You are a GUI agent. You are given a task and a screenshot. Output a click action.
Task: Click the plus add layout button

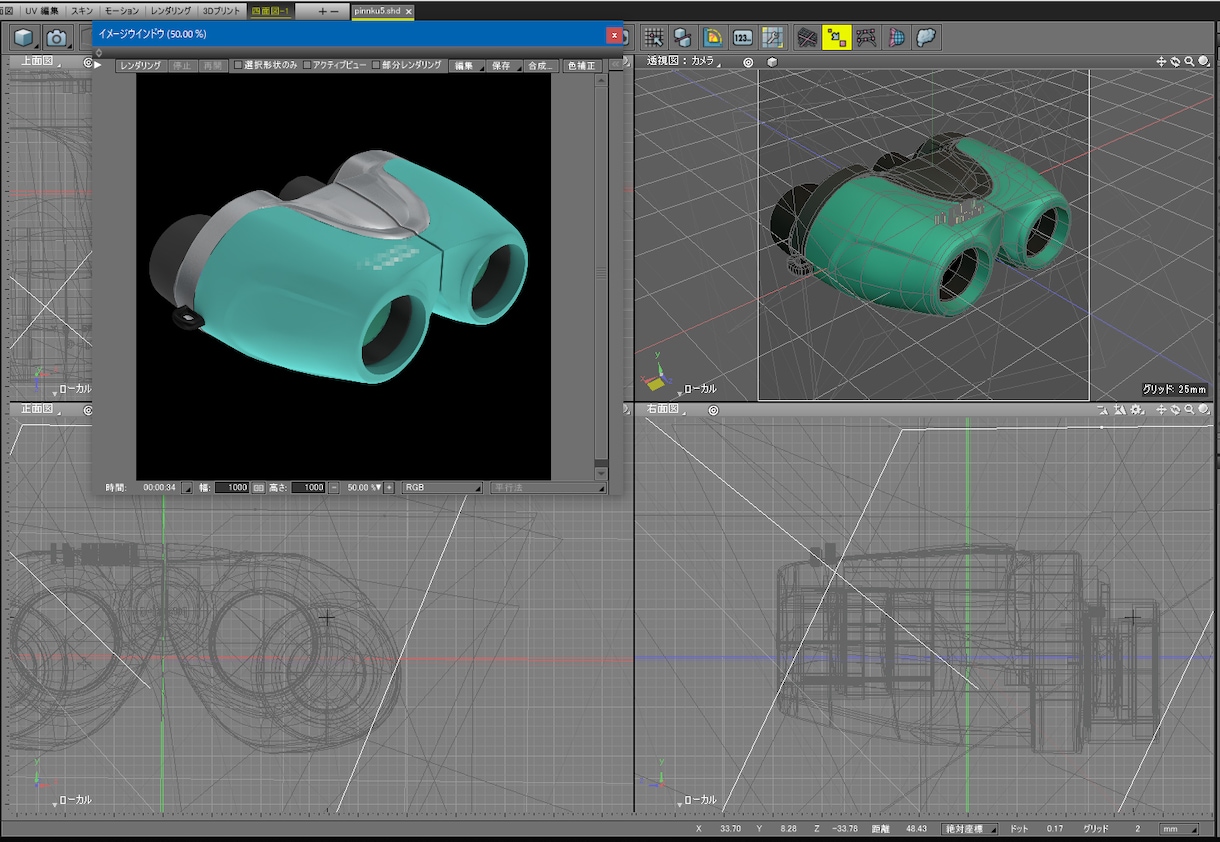pos(322,10)
